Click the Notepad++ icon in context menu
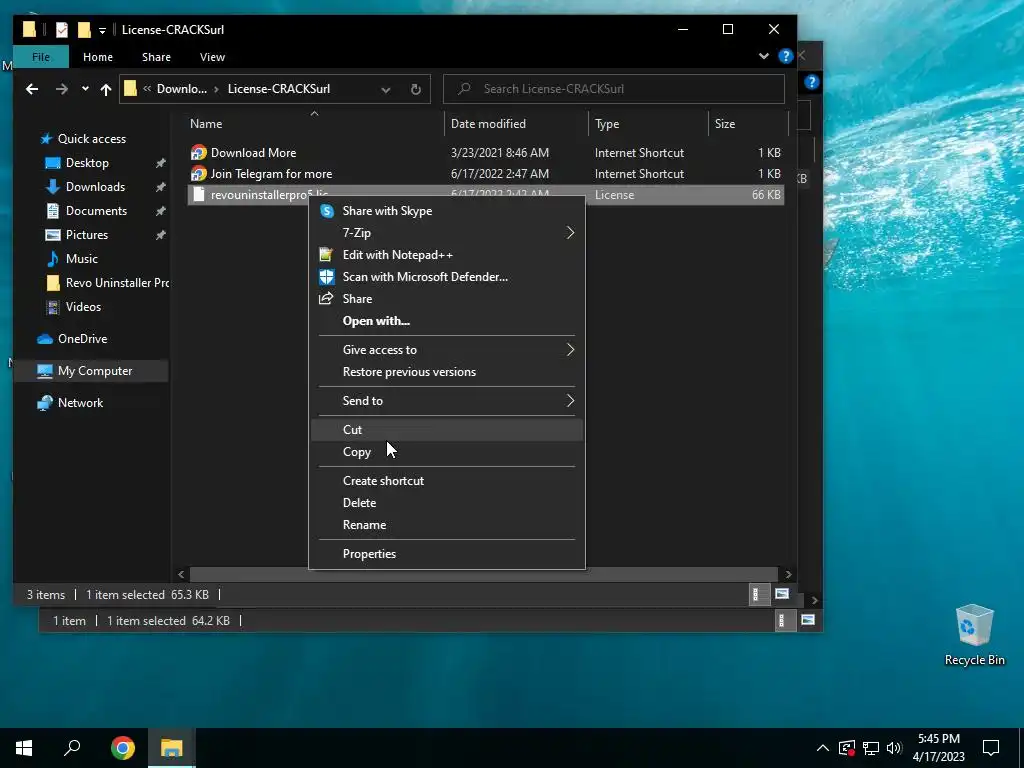The width and height of the screenshot is (1024, 768). pyautogui.click(x=326, y=255)
